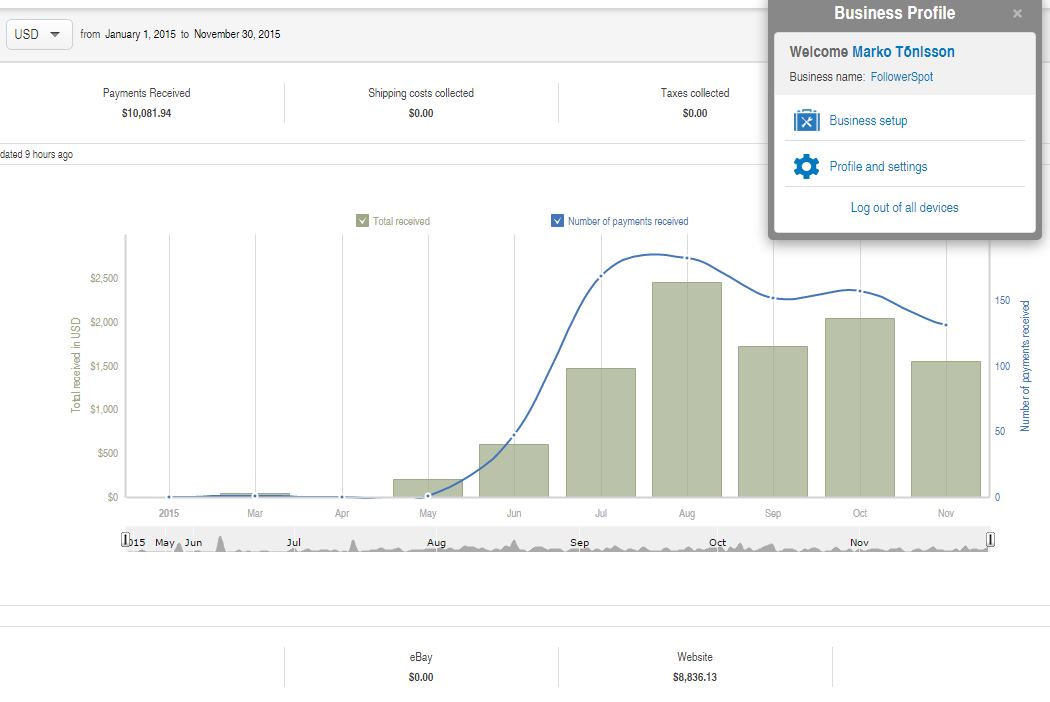Toggle Number of payments received checkbox
Viewport: 1050px width, 702px height.
557,221
